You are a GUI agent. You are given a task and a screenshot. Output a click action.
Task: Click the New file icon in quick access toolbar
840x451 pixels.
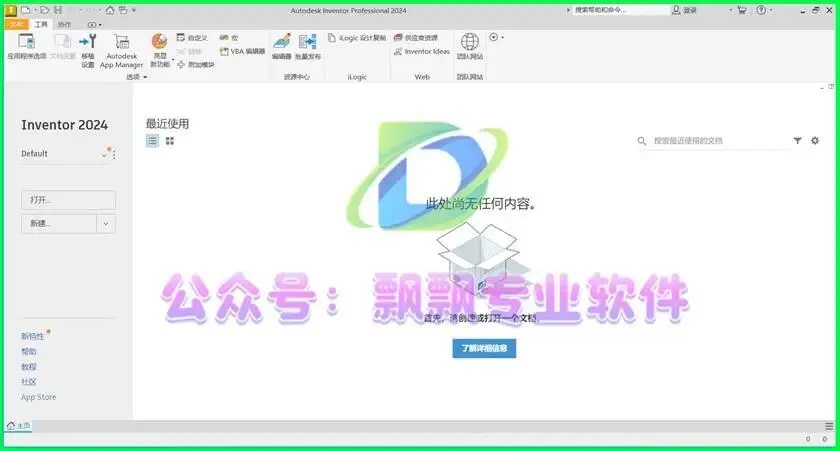(25, 10)
